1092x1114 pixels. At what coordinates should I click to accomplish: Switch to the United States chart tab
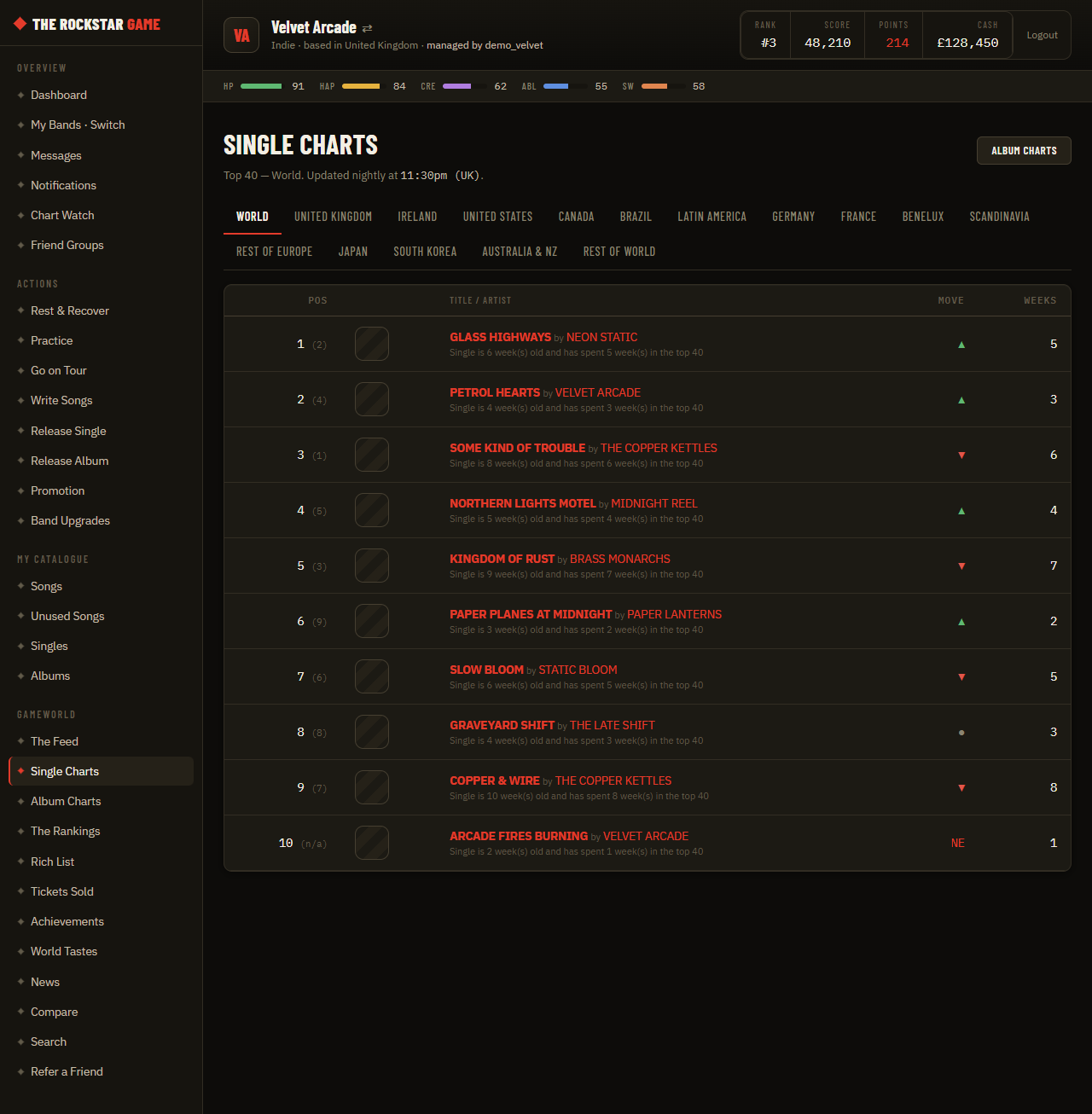coord(497,217)
